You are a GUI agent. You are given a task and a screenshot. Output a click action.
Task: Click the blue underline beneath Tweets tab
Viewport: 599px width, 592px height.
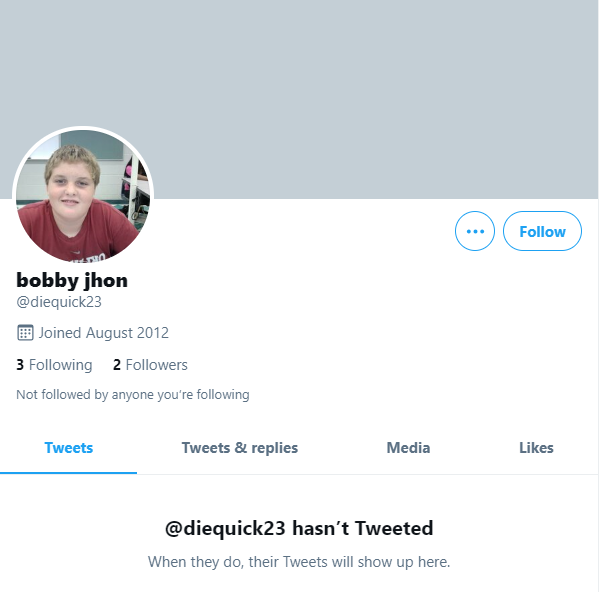[68, 473]
